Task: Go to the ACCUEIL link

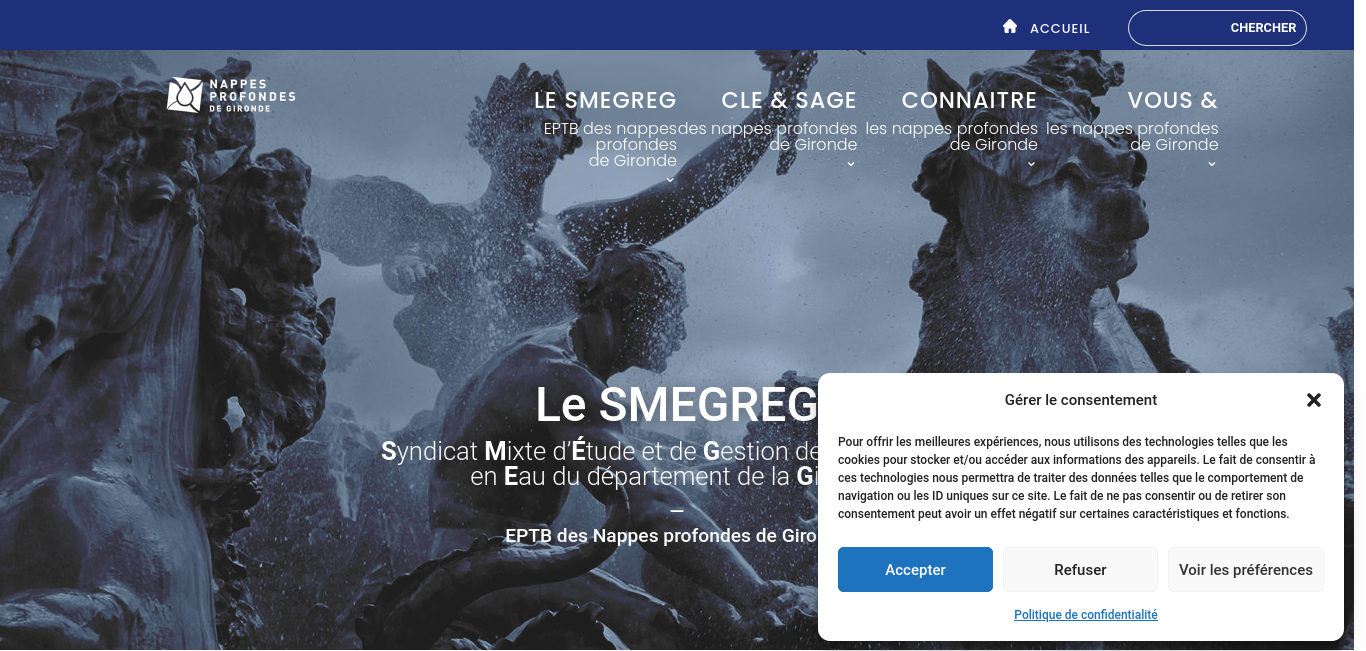Action: tap(1060, 28)
